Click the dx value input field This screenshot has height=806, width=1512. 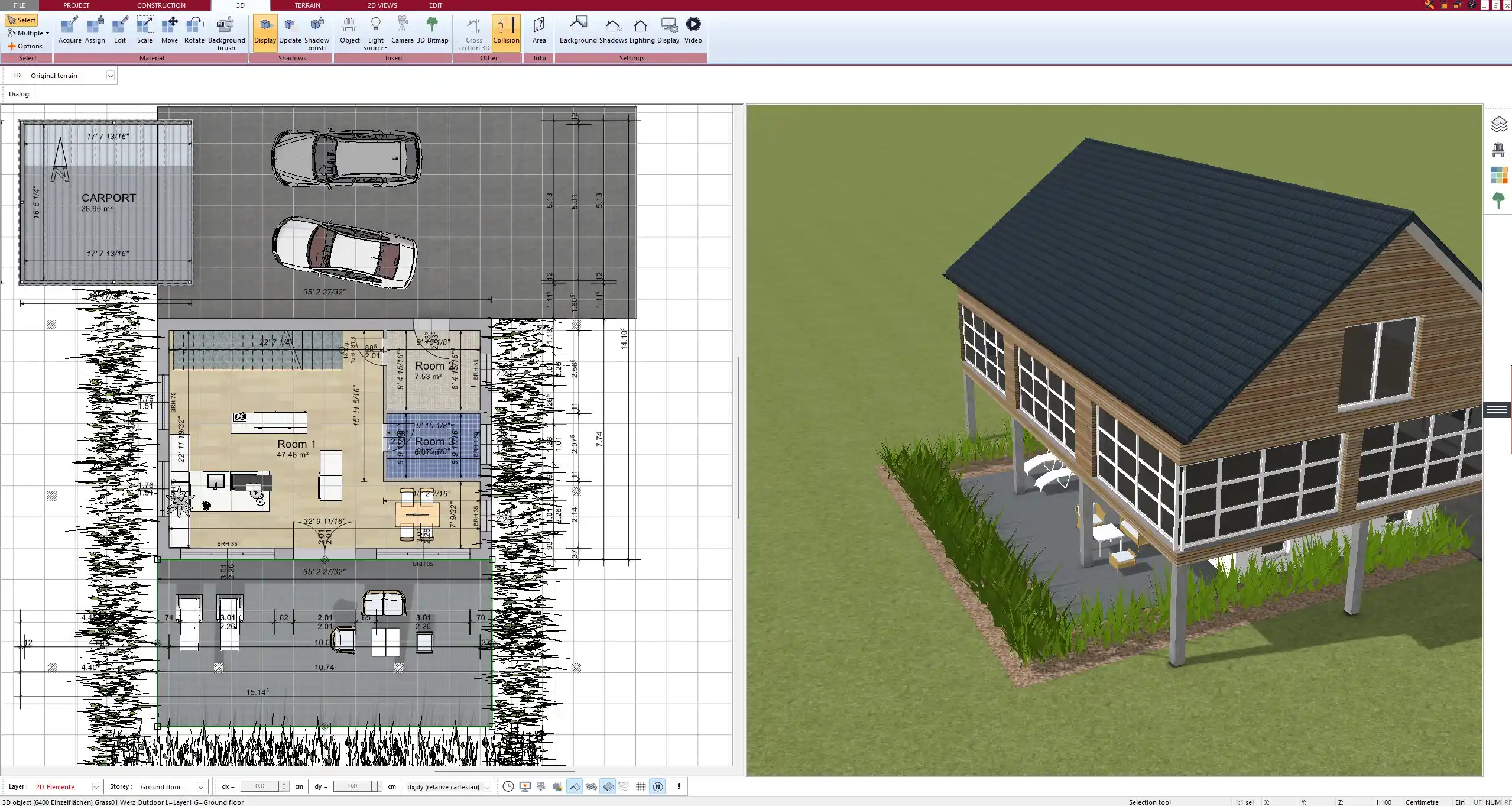point(260,786)
